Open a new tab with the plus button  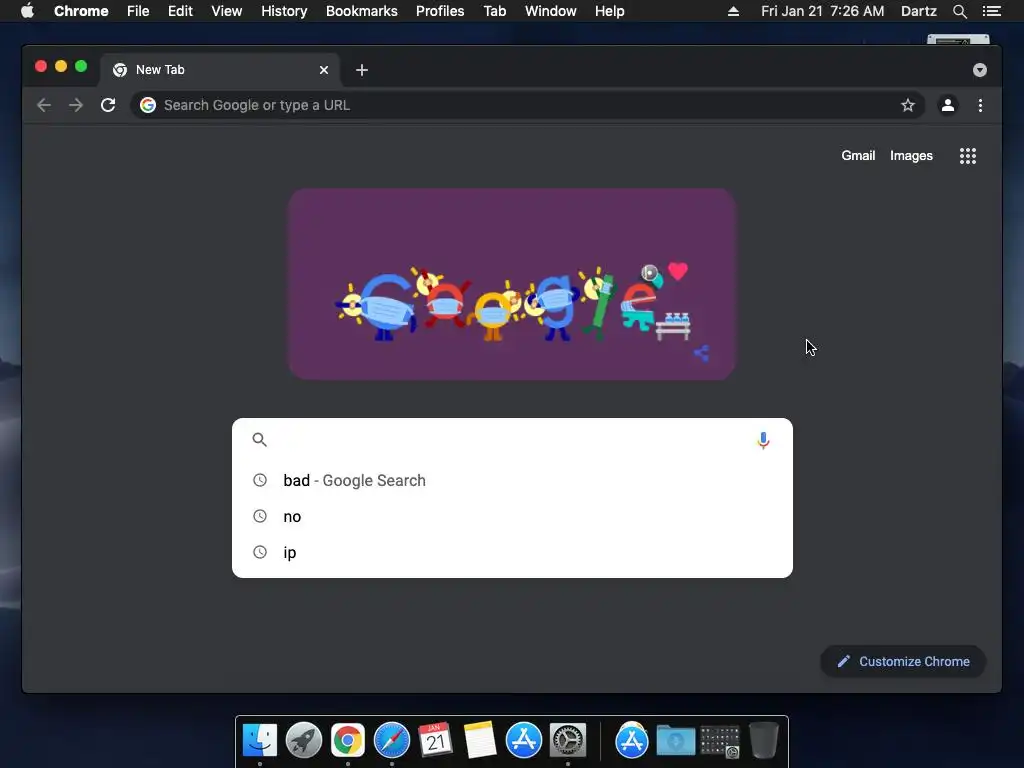pos(362,70)
